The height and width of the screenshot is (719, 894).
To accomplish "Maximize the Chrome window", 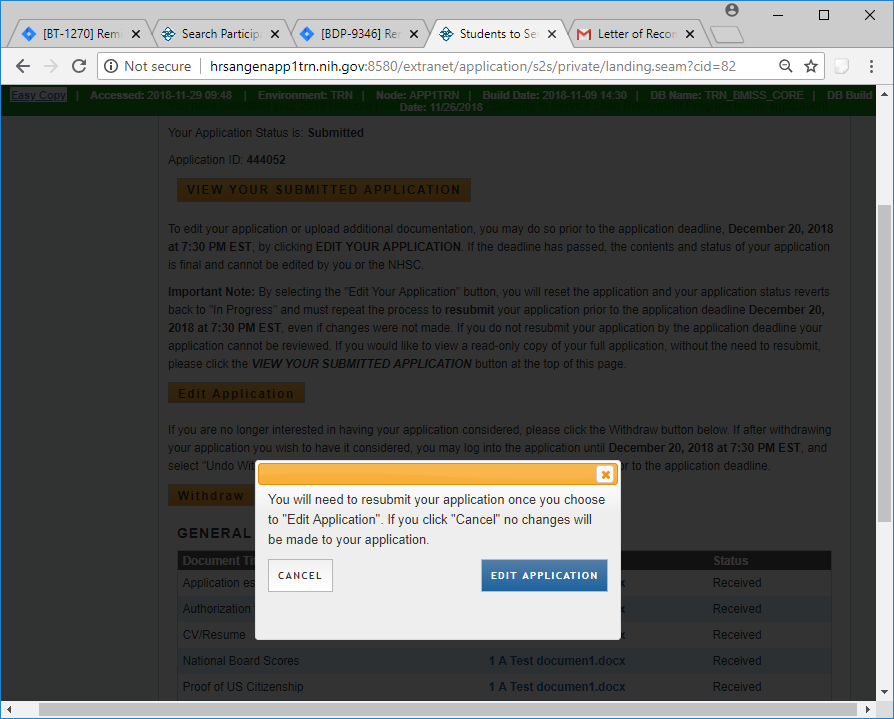I will [x=824, y=15].
